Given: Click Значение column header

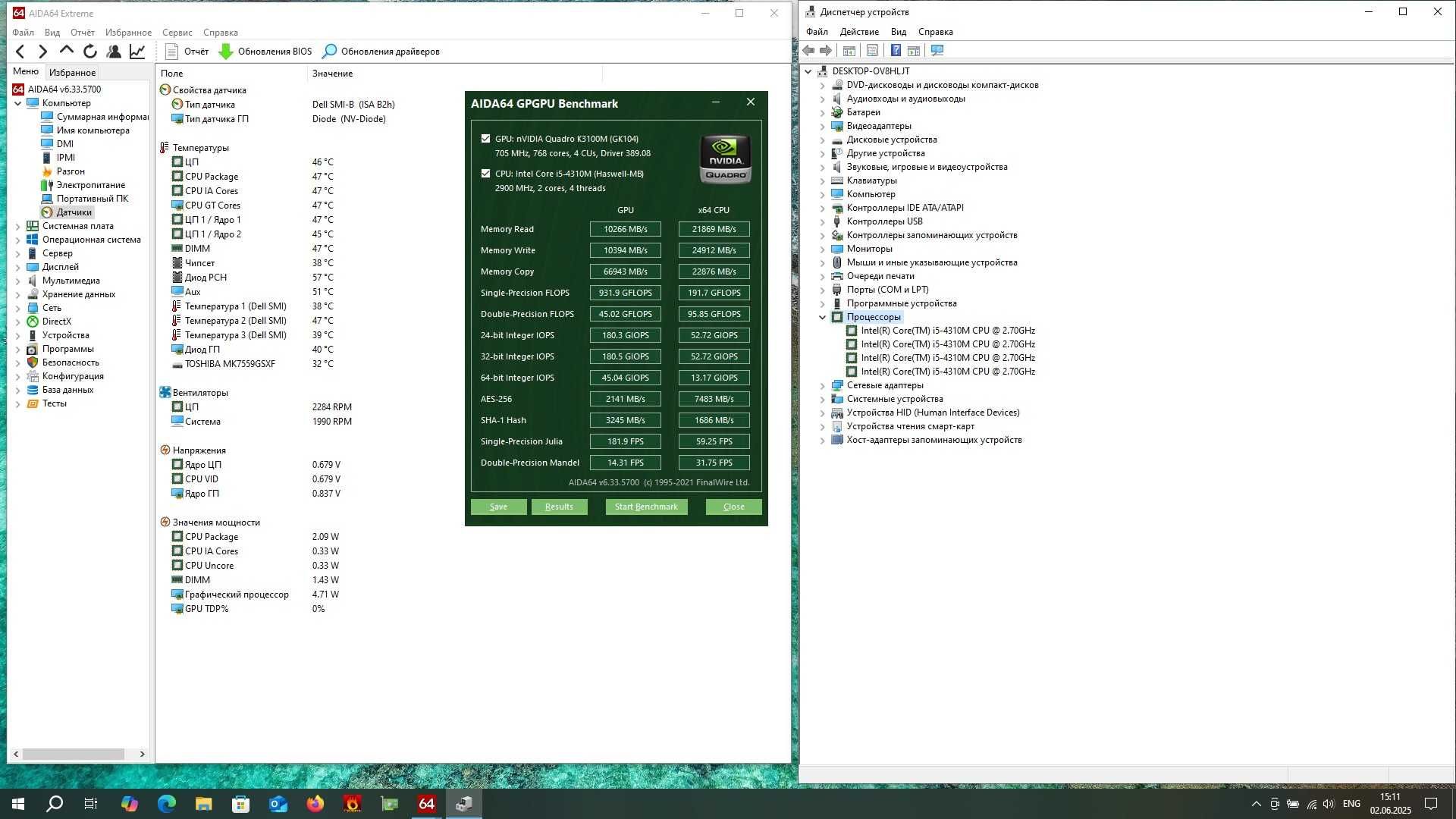Looking at the screenshot, I should point(455,74).
